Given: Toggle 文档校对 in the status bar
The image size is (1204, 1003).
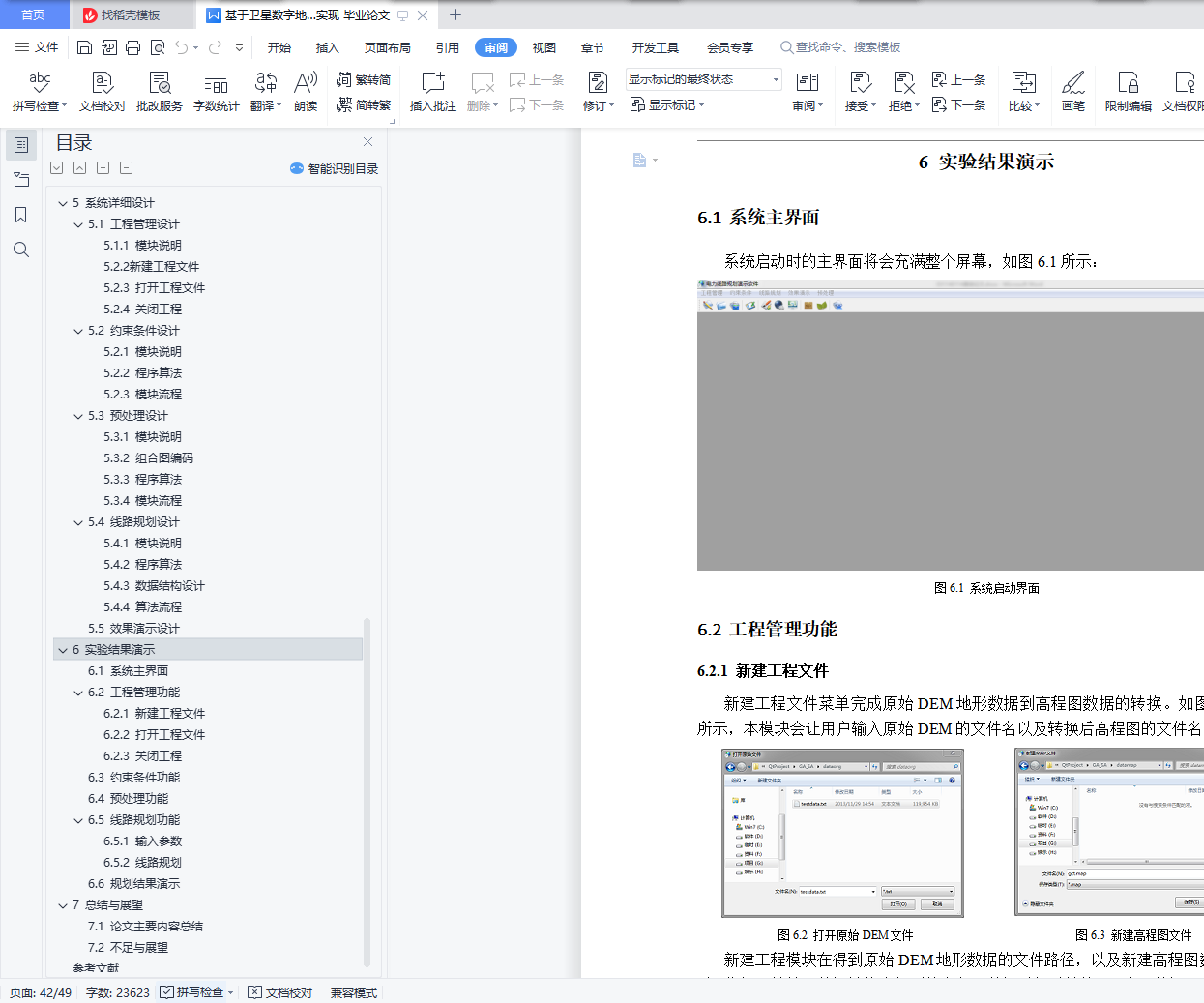Looking at the screenshot, I should pos(280,992).
